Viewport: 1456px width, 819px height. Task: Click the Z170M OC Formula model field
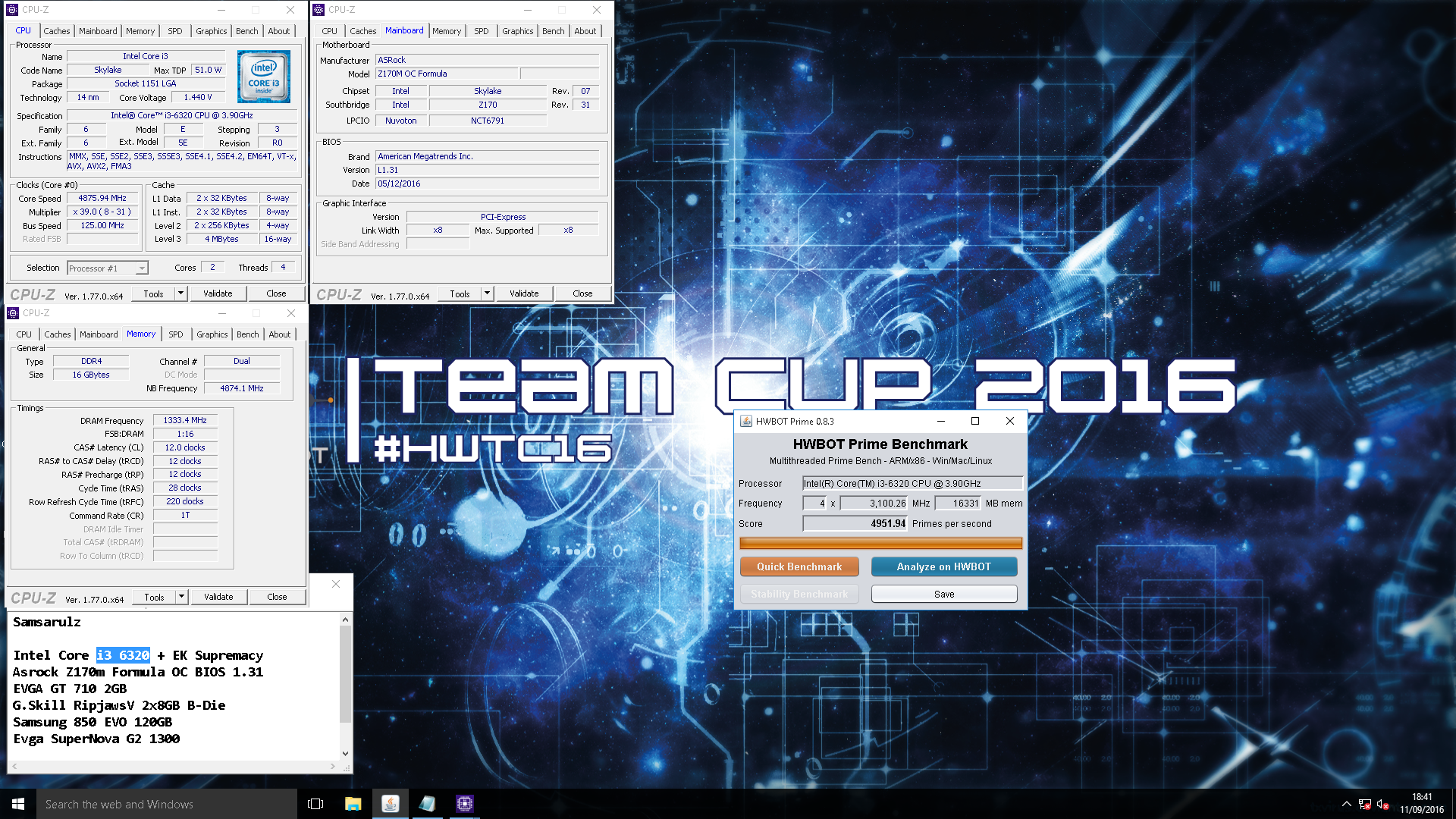447,74
